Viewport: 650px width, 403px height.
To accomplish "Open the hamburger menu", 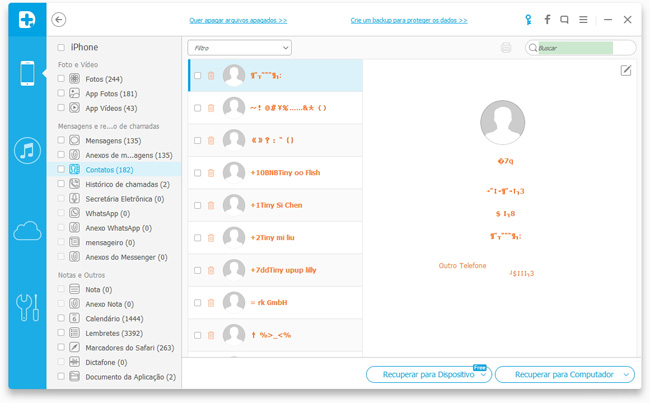I will [x=583, y=19].
